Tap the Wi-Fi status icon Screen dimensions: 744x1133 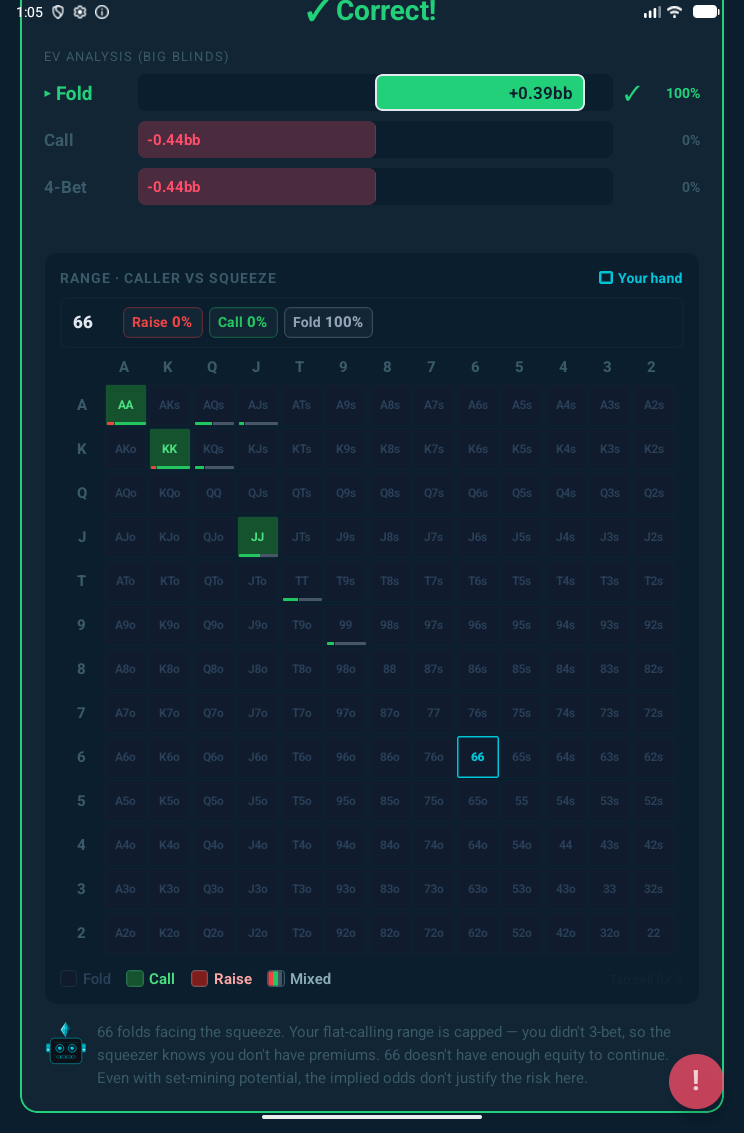(x=674, y=12)
